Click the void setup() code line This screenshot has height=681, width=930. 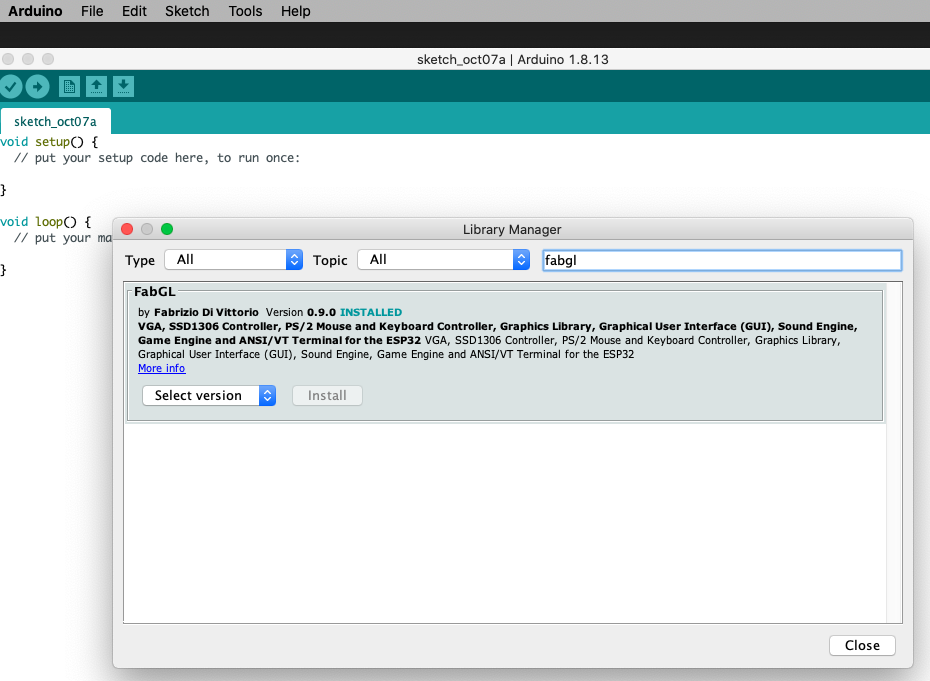click(49, 142)
